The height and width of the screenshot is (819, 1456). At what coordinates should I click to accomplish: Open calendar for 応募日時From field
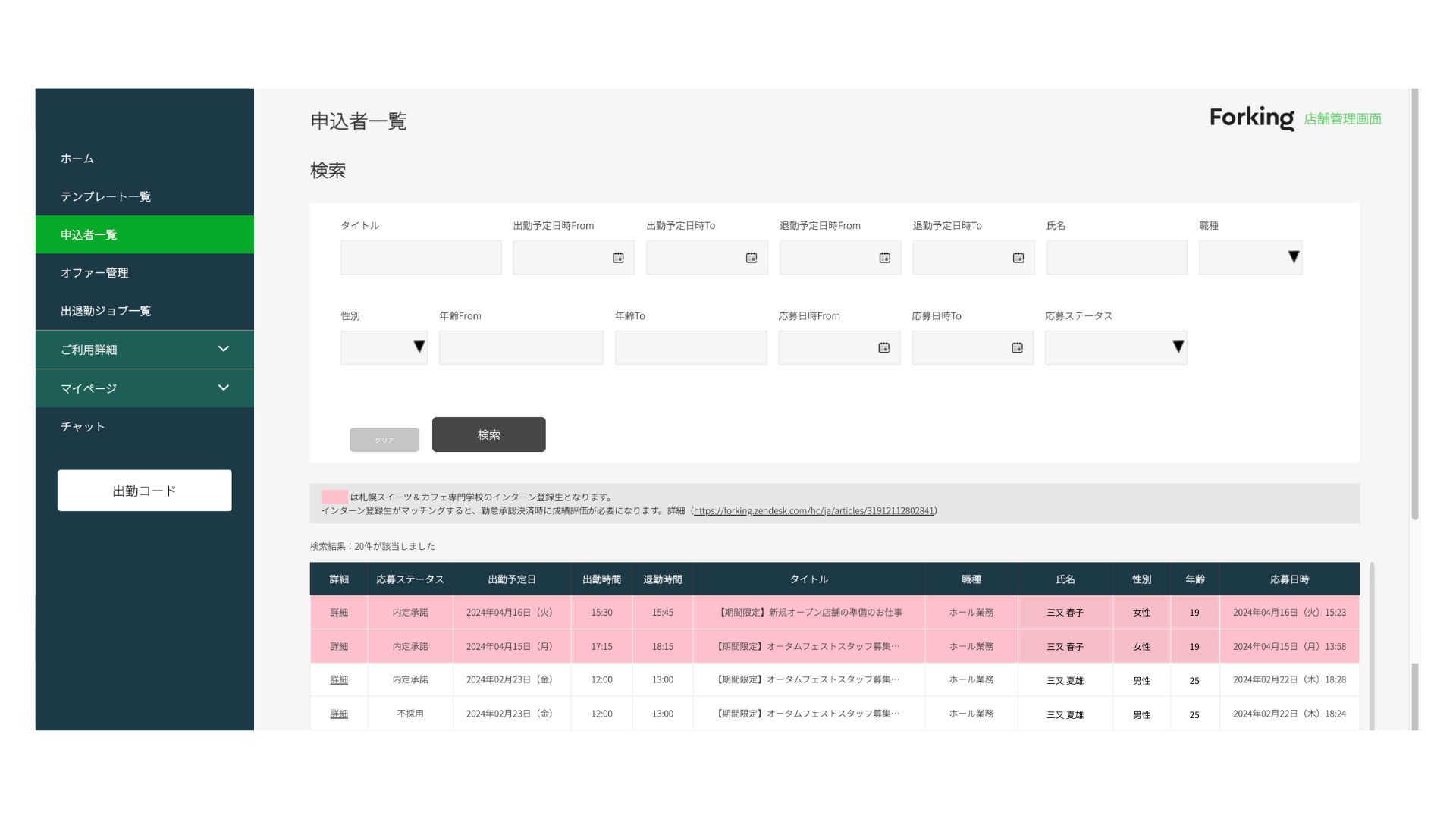pos(883,348)
